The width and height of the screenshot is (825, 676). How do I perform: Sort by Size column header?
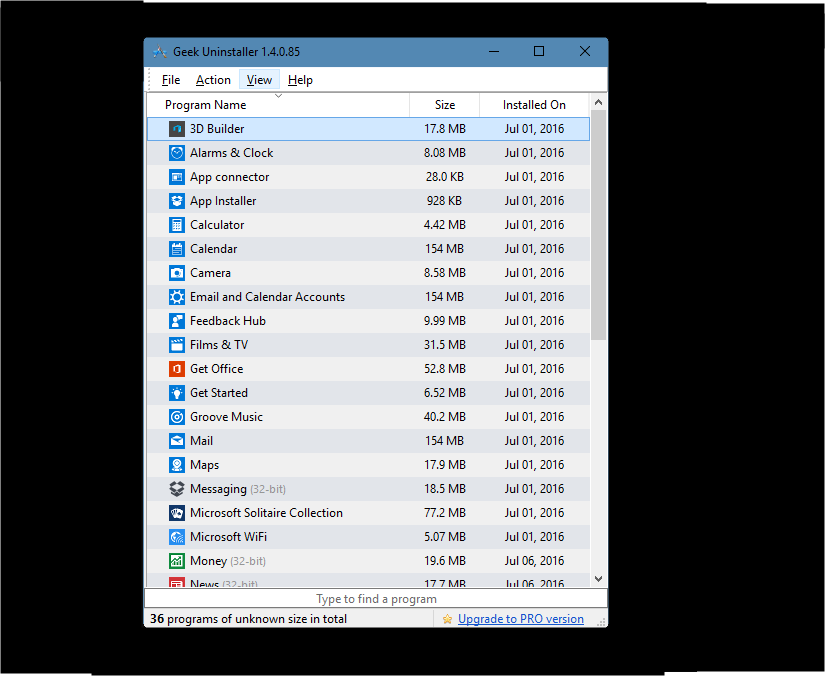[445, 105]
